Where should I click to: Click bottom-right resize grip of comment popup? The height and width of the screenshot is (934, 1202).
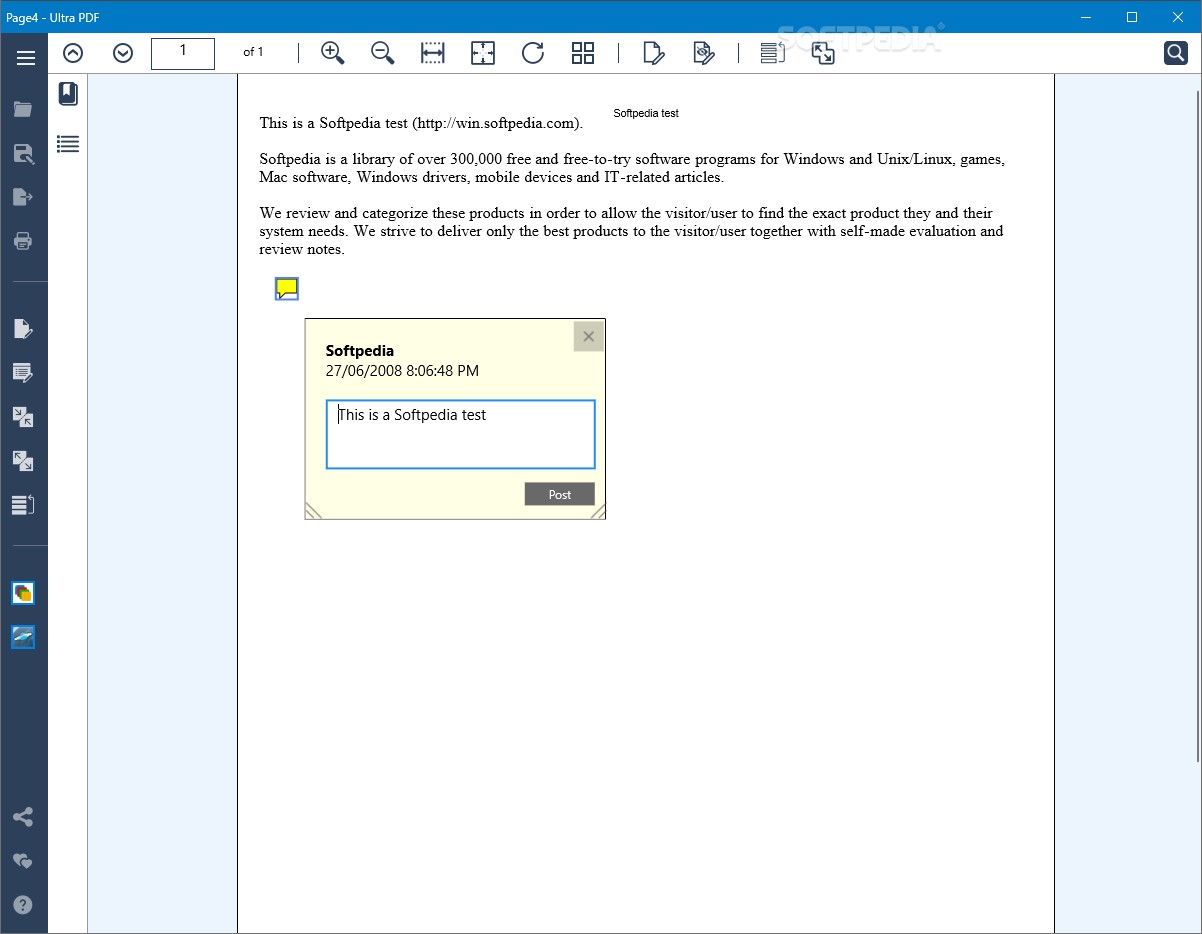click(597, 511)
